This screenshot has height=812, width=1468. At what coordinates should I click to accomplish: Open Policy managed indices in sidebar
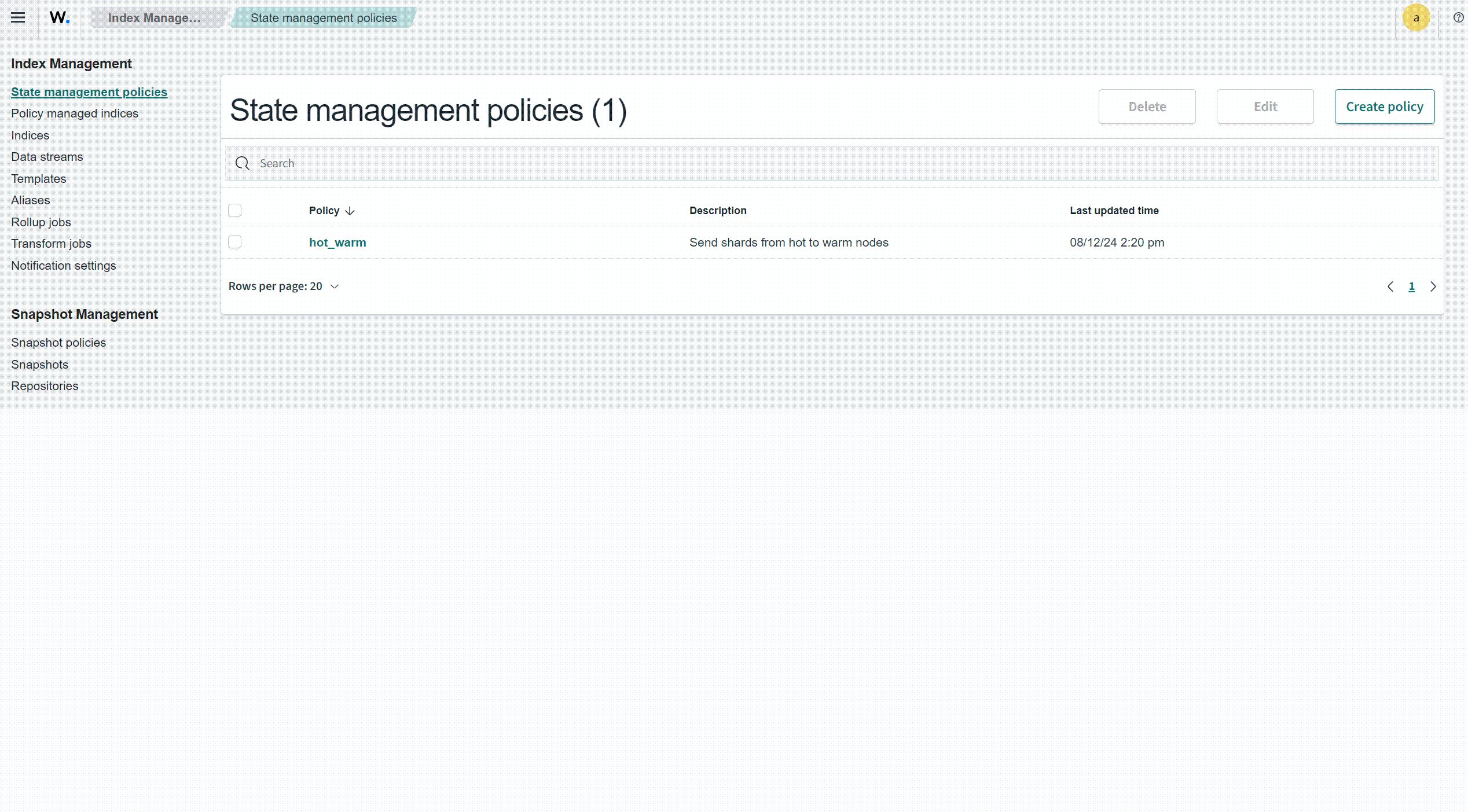click(x=75, y=113)
